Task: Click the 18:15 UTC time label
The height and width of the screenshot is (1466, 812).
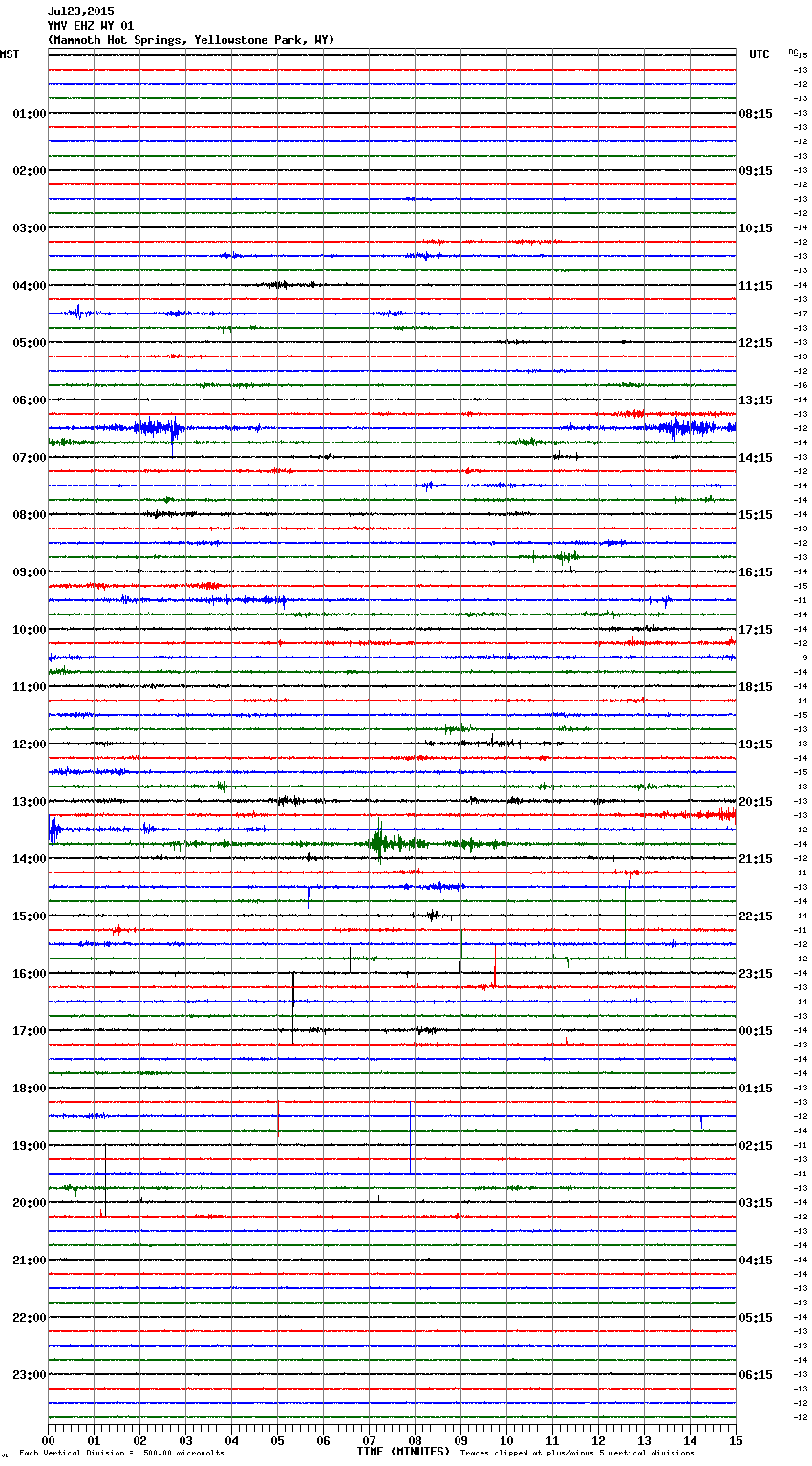Action: pyautogui.click(x=756, y=687)
